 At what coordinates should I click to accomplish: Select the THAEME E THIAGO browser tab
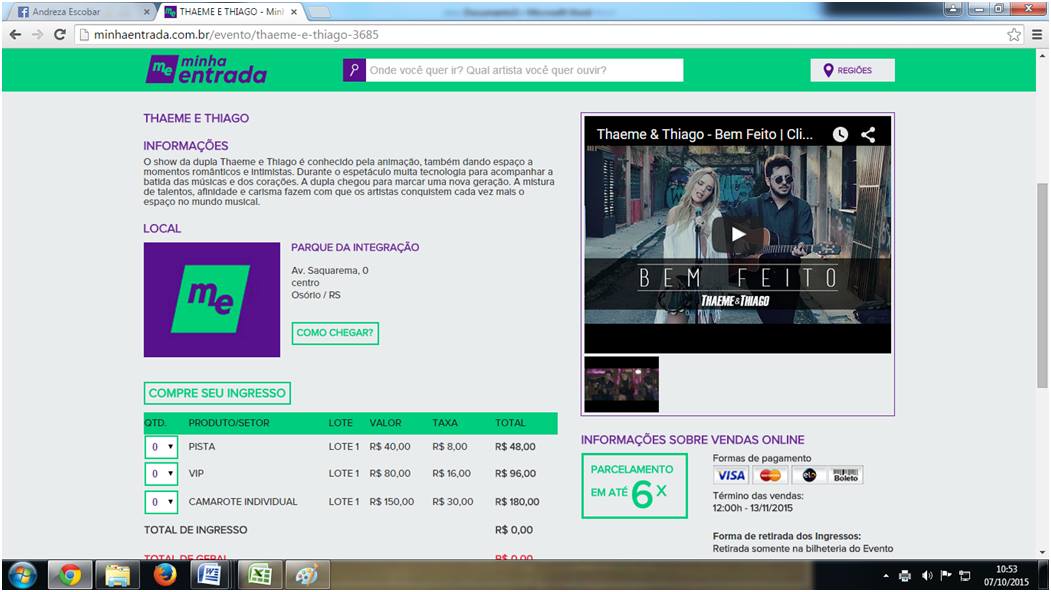coord(228,12)
